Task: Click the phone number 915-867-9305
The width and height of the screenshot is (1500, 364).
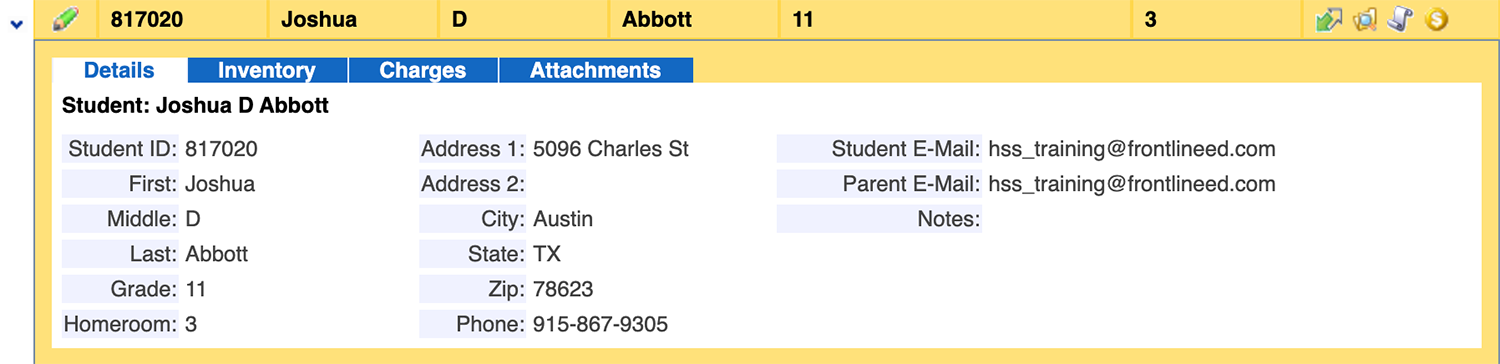Action: [x=600, y=324]
